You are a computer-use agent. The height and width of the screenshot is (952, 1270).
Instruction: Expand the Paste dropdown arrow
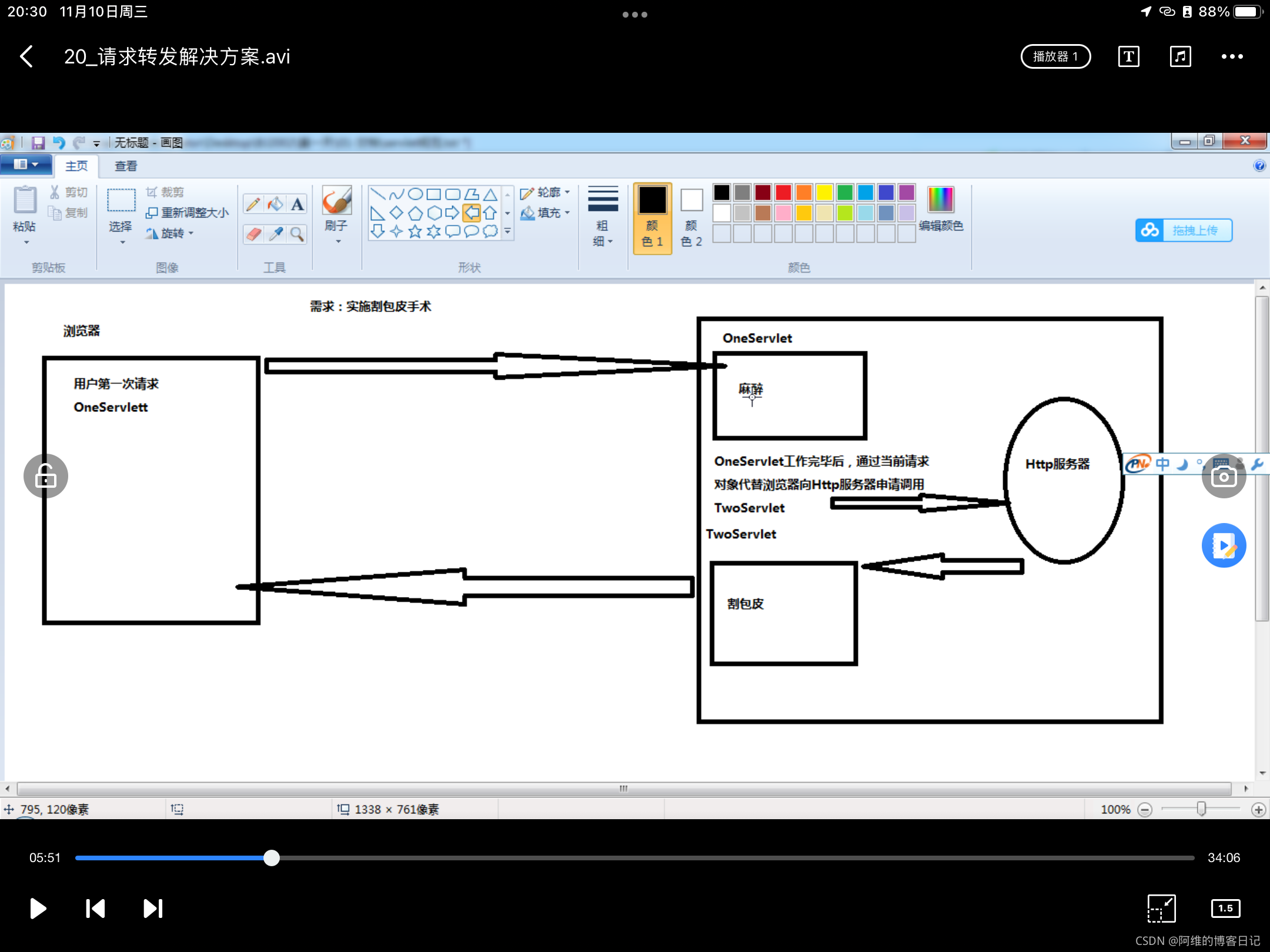pyautogui.click(x=26, y=242)
